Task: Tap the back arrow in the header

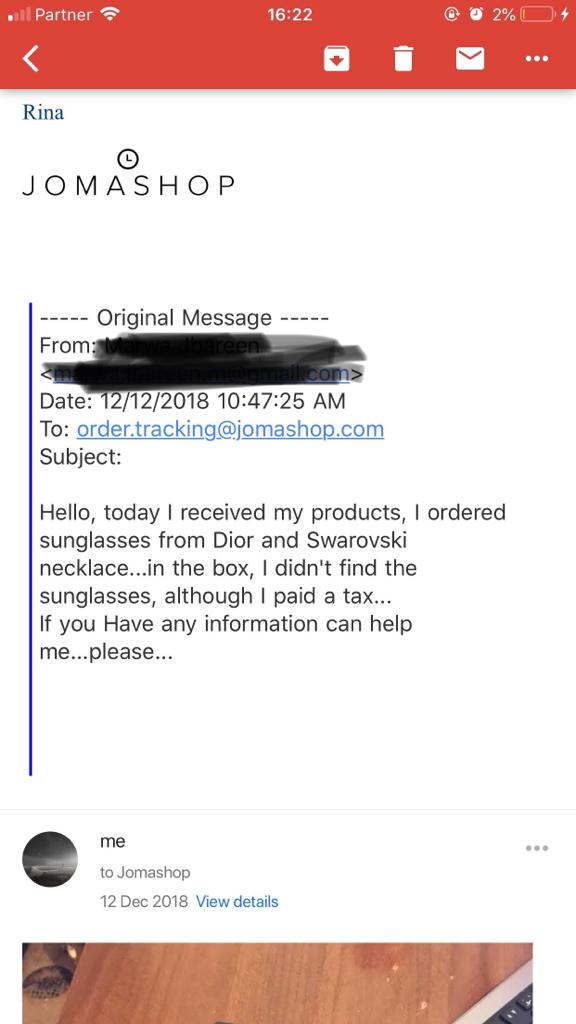Action: tap(31, 58)
